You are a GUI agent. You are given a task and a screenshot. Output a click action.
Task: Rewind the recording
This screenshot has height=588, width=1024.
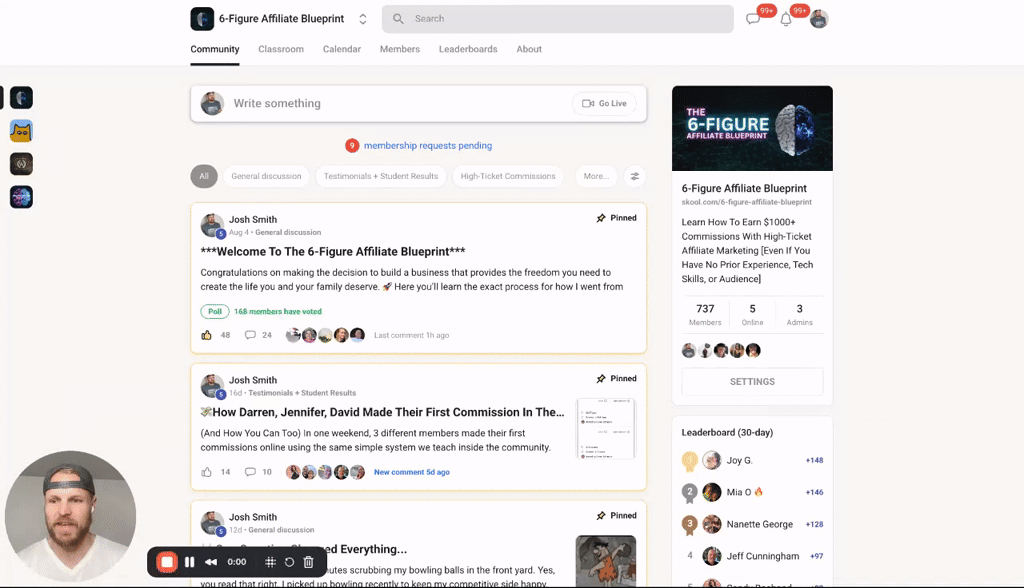[211, 562]
